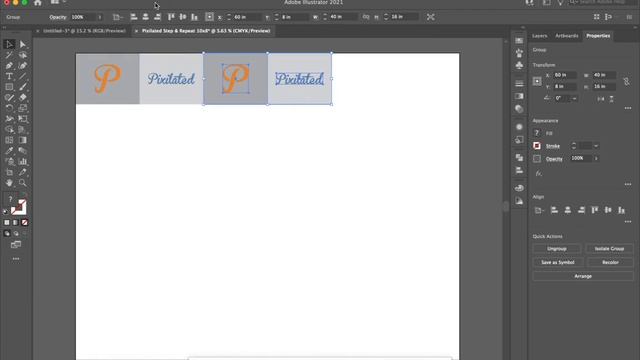This screenshot has height=360, width=640.
Task: Click Save as Symbol button
Action: point(558,262)
